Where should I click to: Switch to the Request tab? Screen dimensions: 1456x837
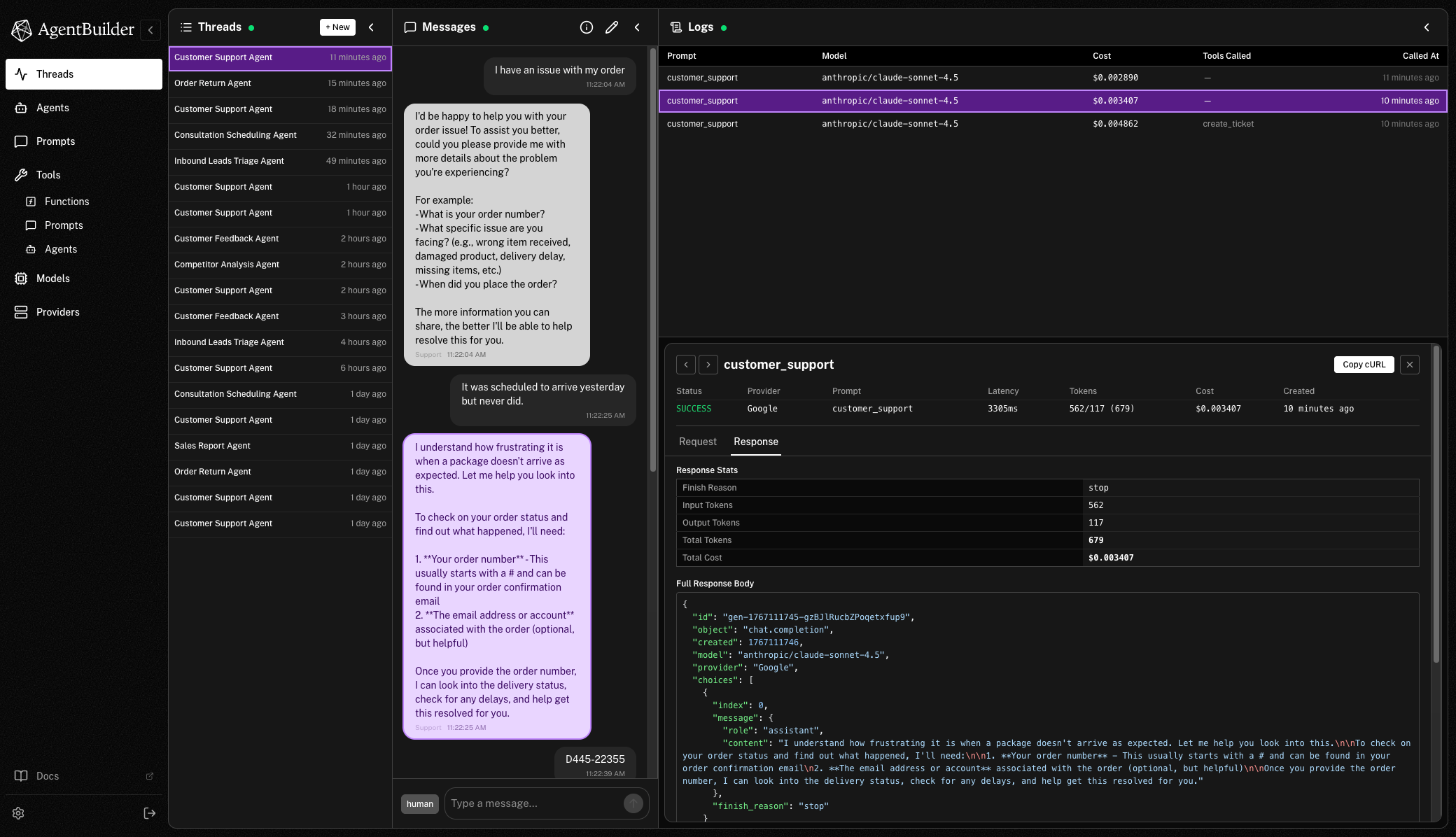(697, 442)
